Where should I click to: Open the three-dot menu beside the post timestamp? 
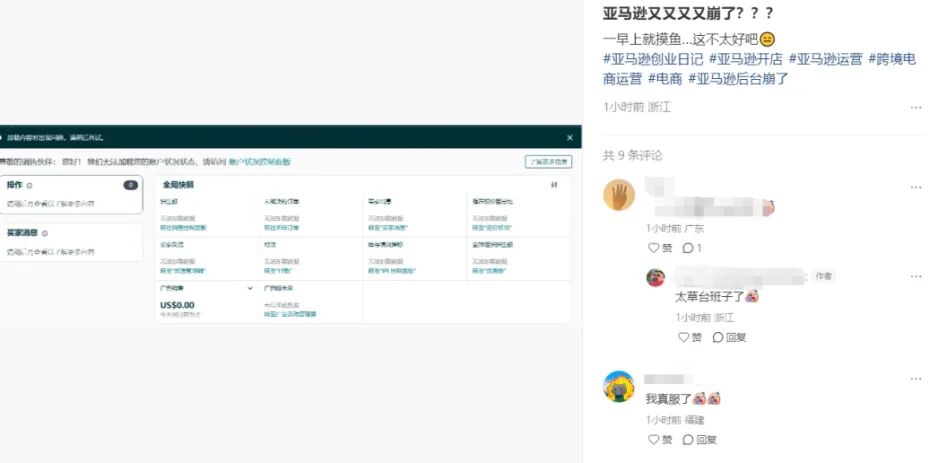click(915, 107)
